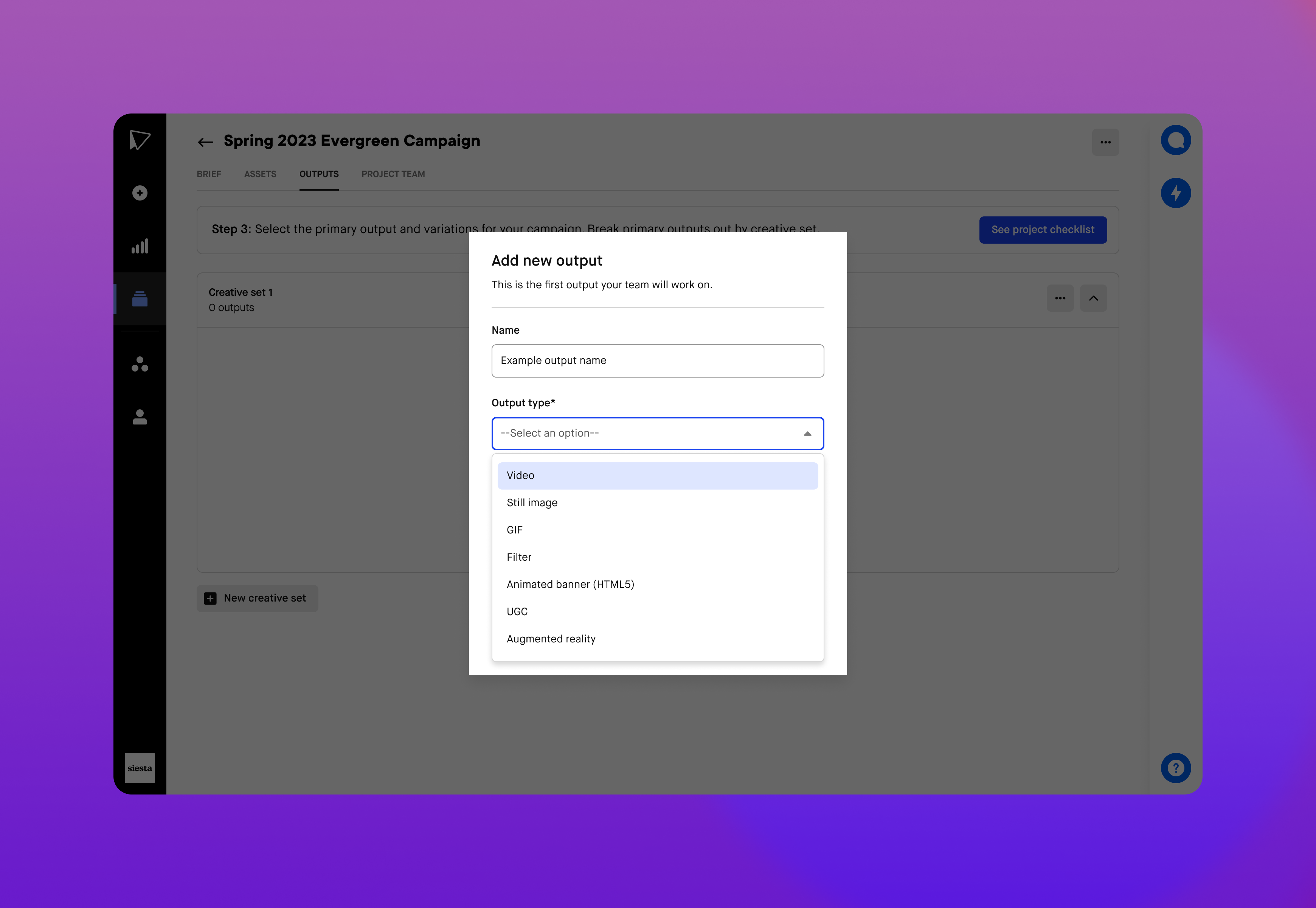This screenshot has height=908, width=1316.
Task: Select the Outputs tab
Action: pos(318,174)
